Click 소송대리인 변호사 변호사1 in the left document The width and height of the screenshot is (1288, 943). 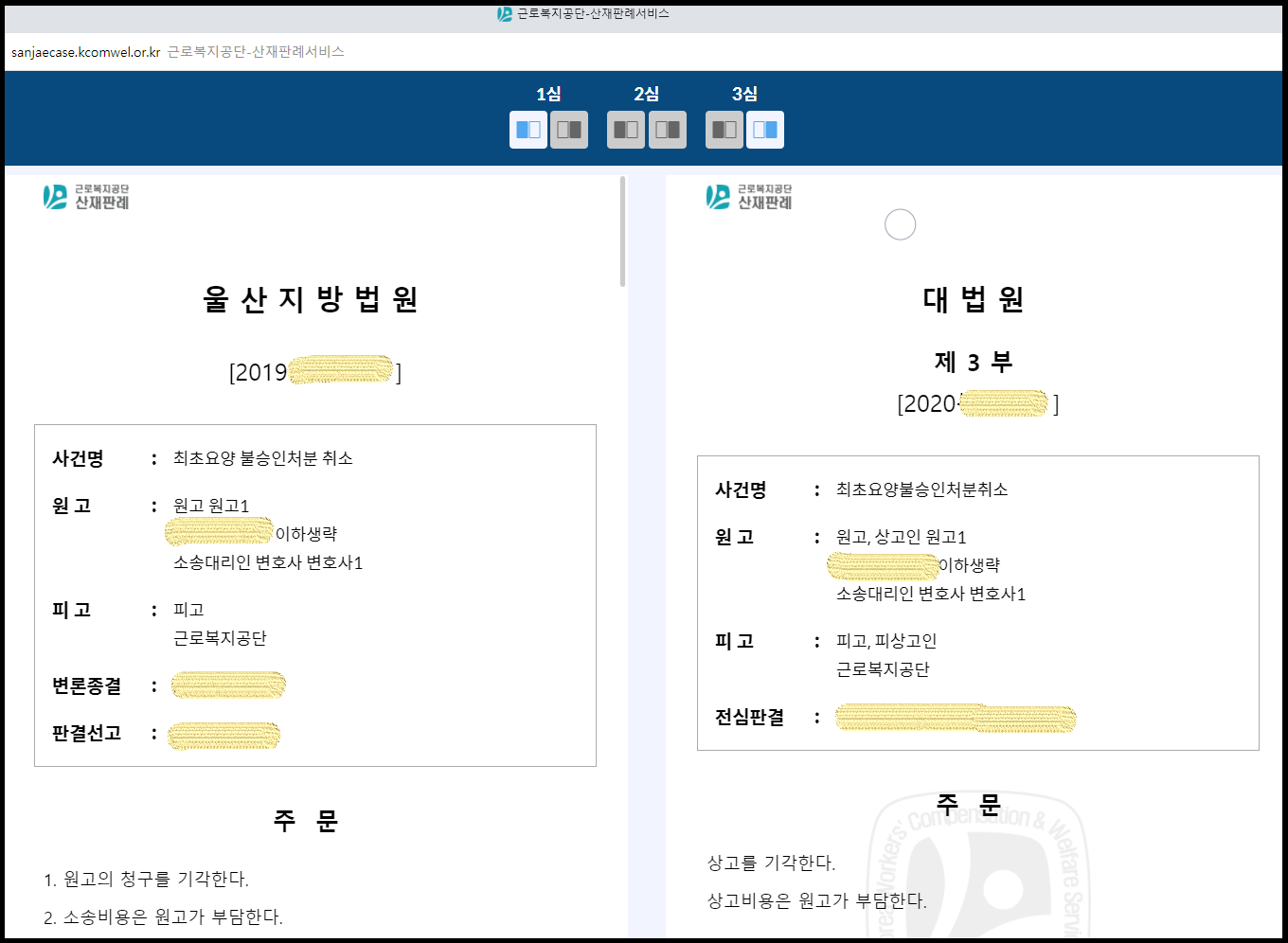point(268,562)
